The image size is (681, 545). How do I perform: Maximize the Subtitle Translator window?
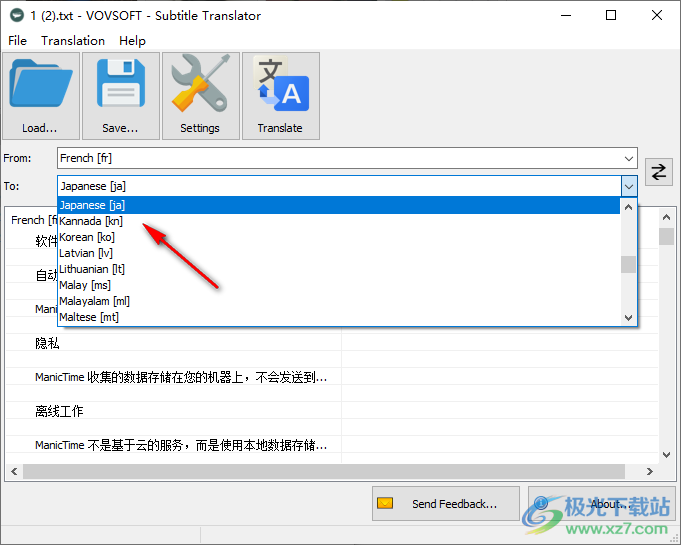611,16
